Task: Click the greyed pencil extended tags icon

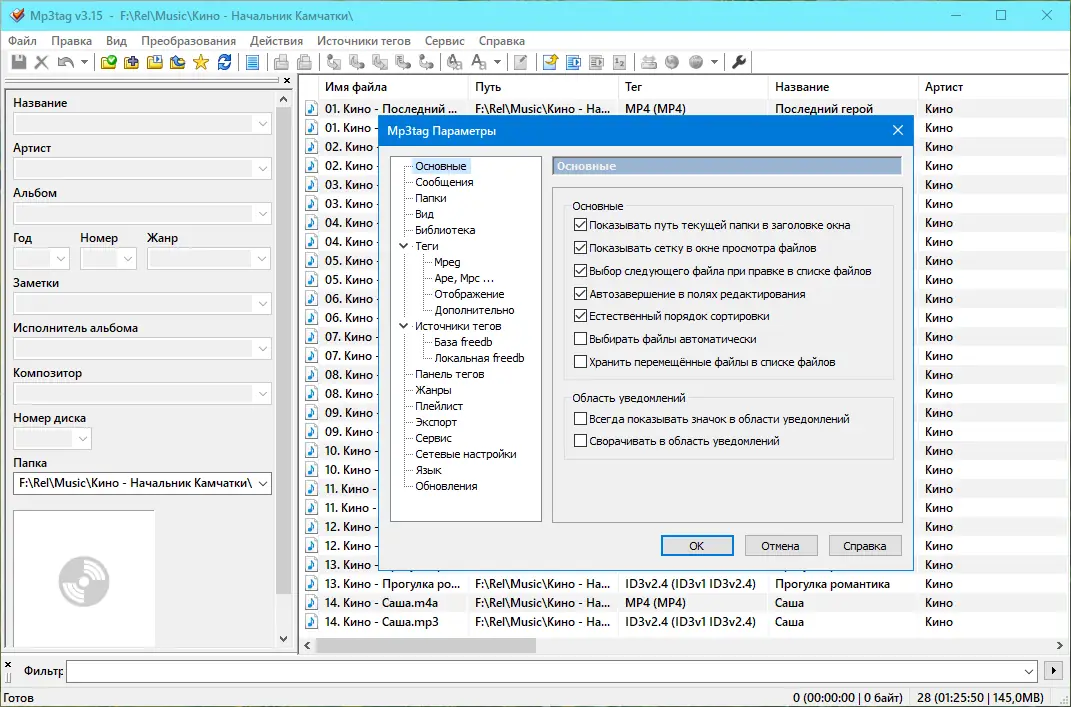Action: [520, 62]
